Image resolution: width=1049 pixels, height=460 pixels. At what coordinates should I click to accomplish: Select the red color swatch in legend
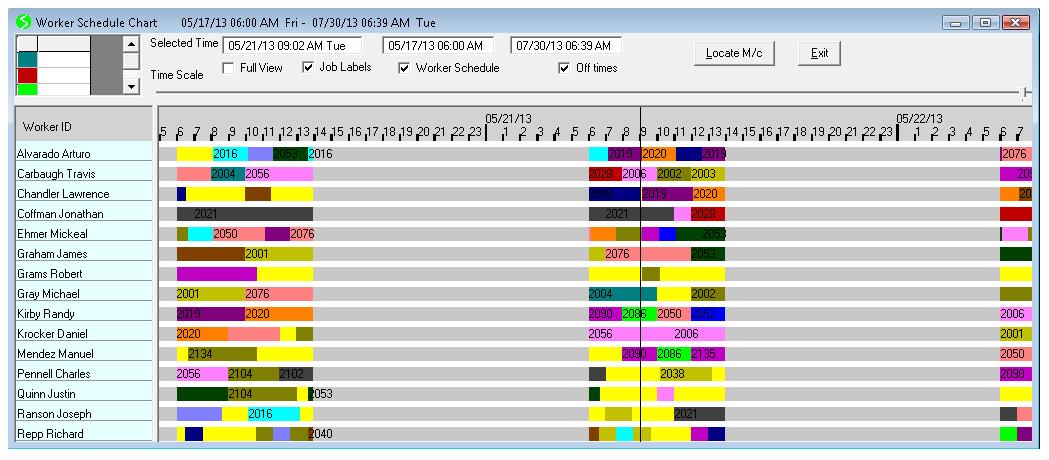point(28,75)
